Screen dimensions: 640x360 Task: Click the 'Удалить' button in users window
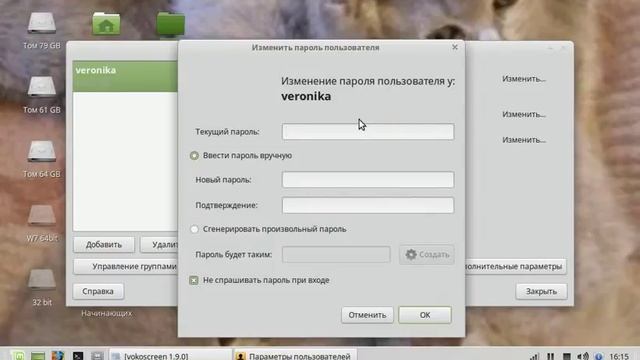point(159,244)
